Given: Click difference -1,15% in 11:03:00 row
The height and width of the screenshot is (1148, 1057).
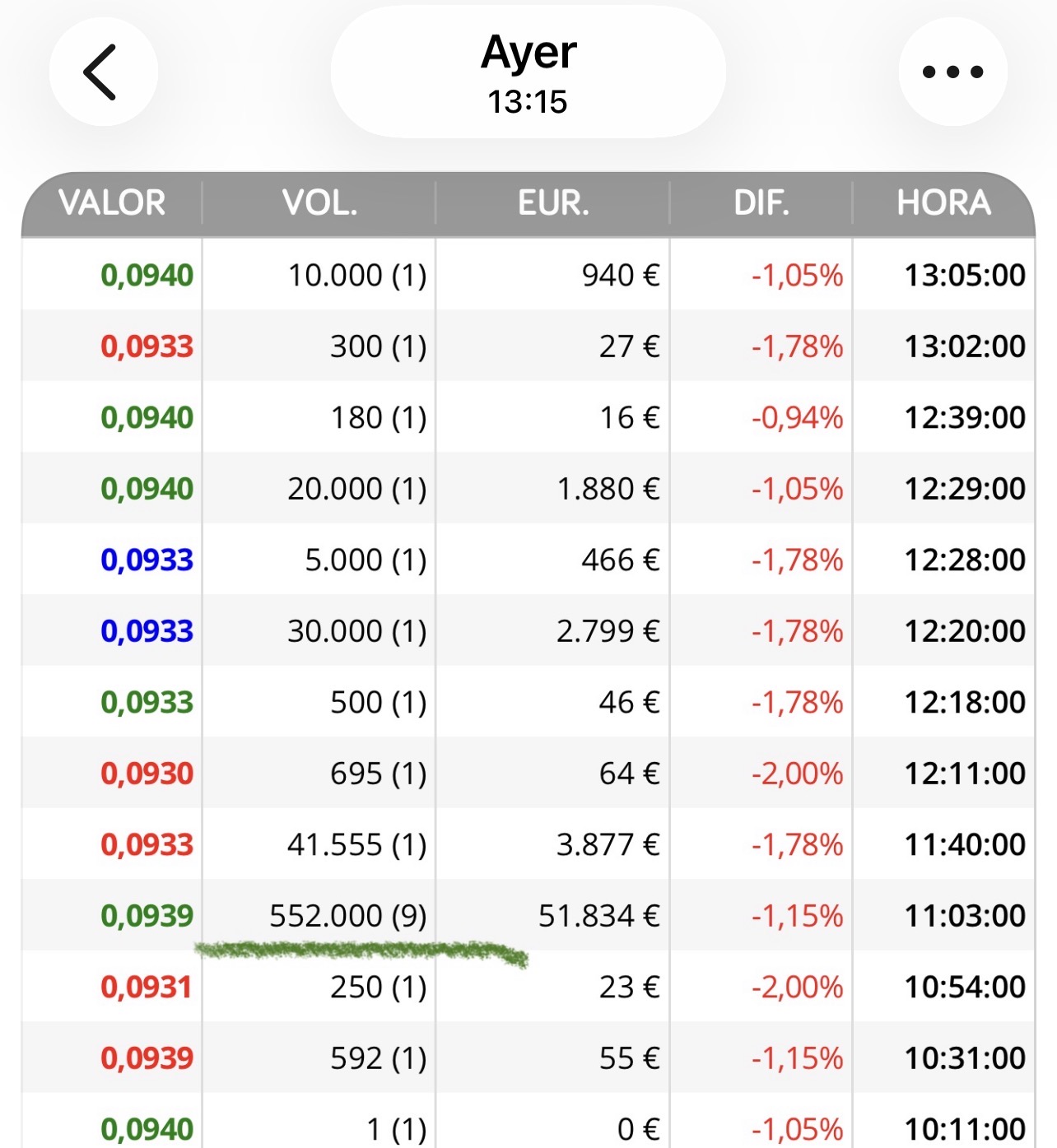Looking at the screenshot, I should [797, 916].
